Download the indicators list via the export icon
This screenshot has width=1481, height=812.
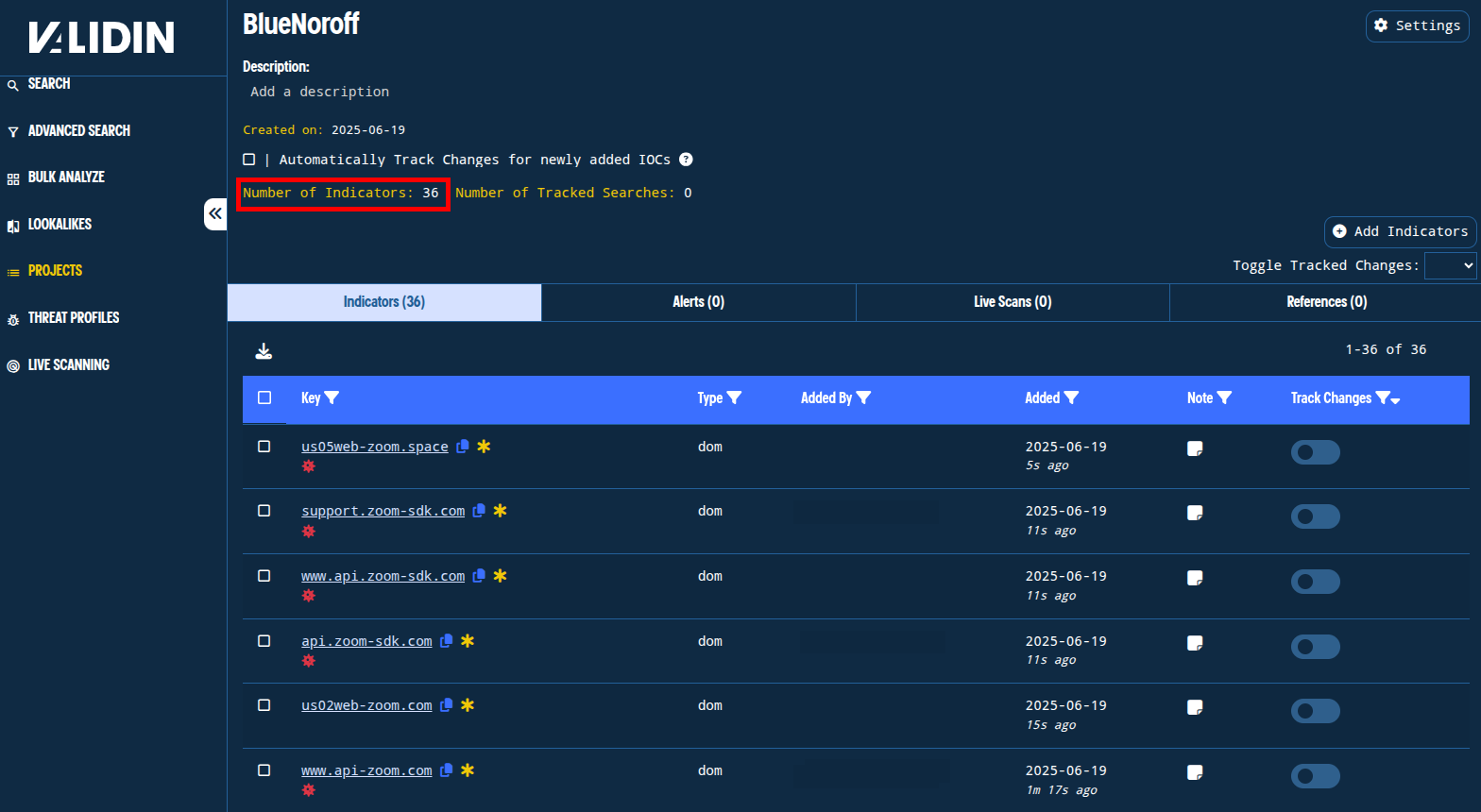[264, 351]
